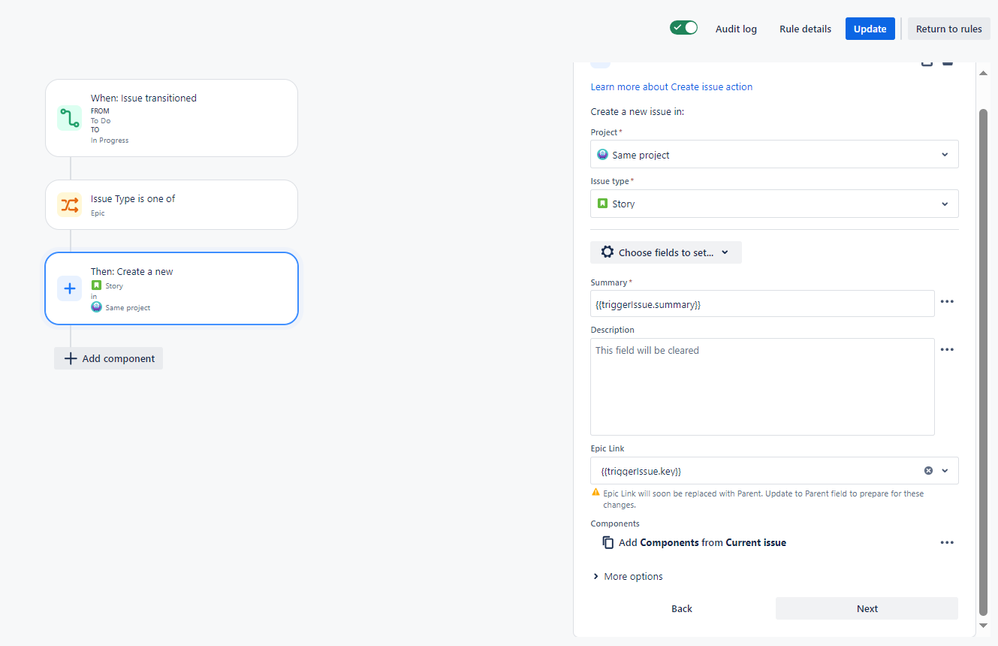
Task: Open the Project dropdown
Action: coord(774,155)
